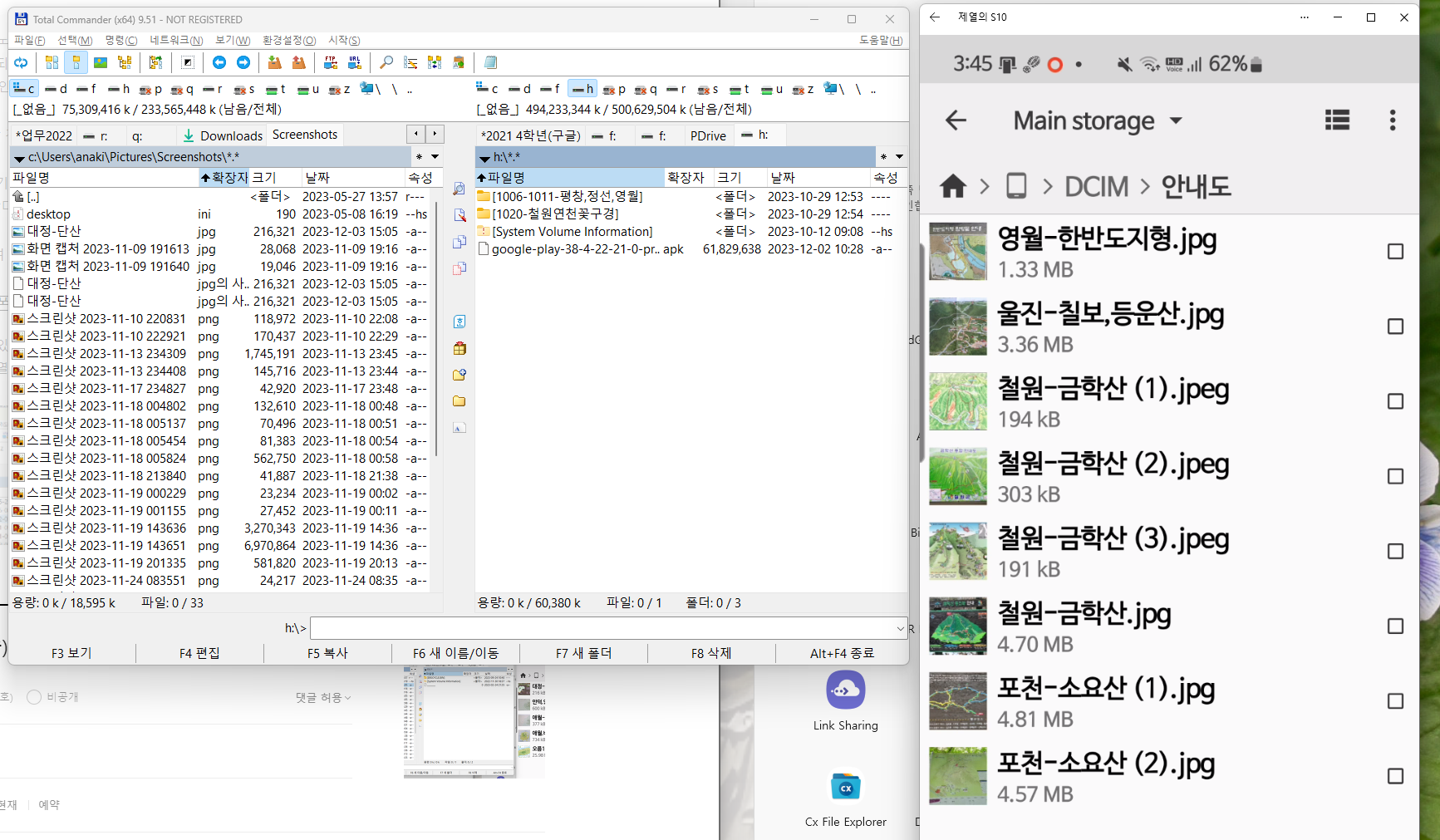Click the h:\> command line input field
Image resolution: width=1440 pixels, height=840 pixels.
pos(602,629)
